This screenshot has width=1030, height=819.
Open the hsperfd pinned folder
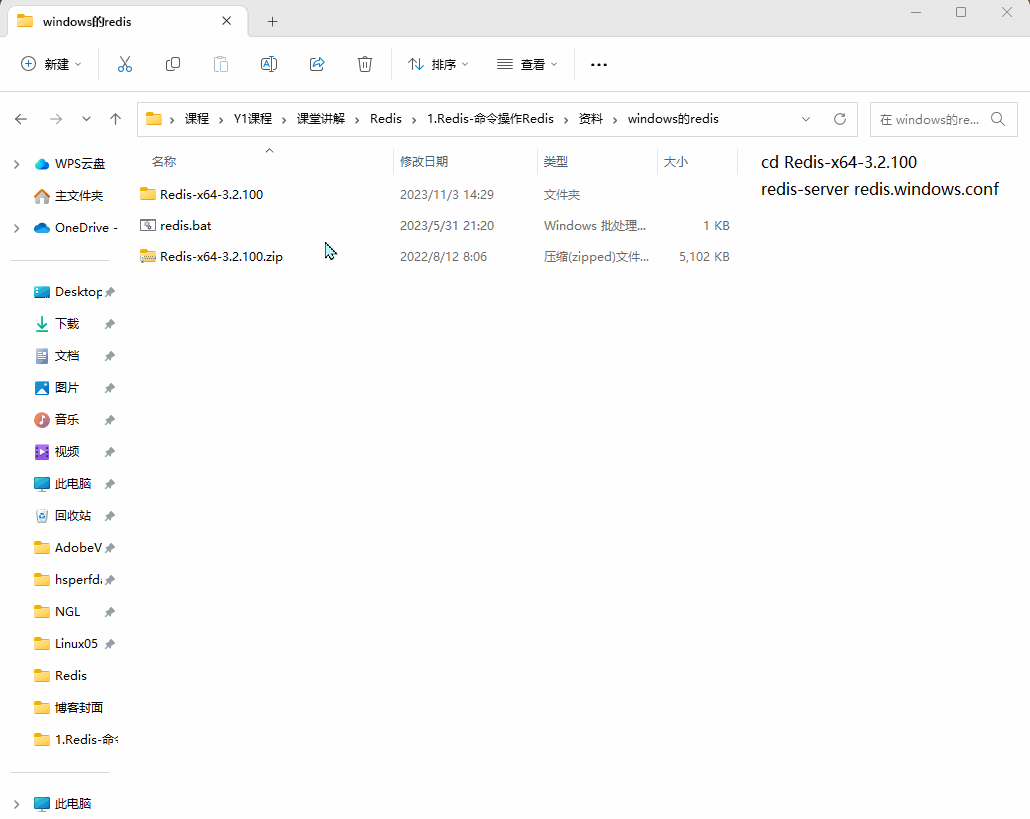(78, 580)
